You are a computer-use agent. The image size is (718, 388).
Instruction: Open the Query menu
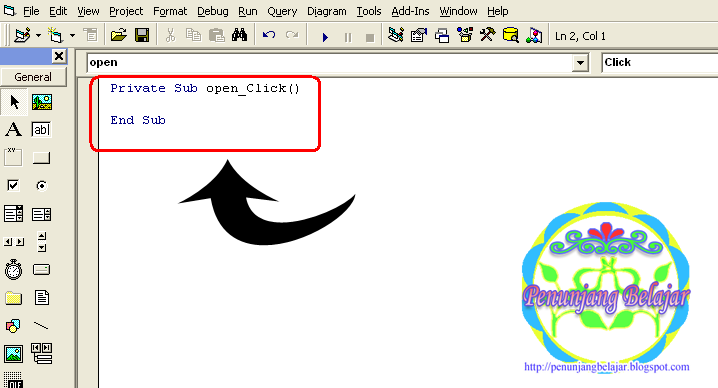pyautogui.click(x=282, y=11)
